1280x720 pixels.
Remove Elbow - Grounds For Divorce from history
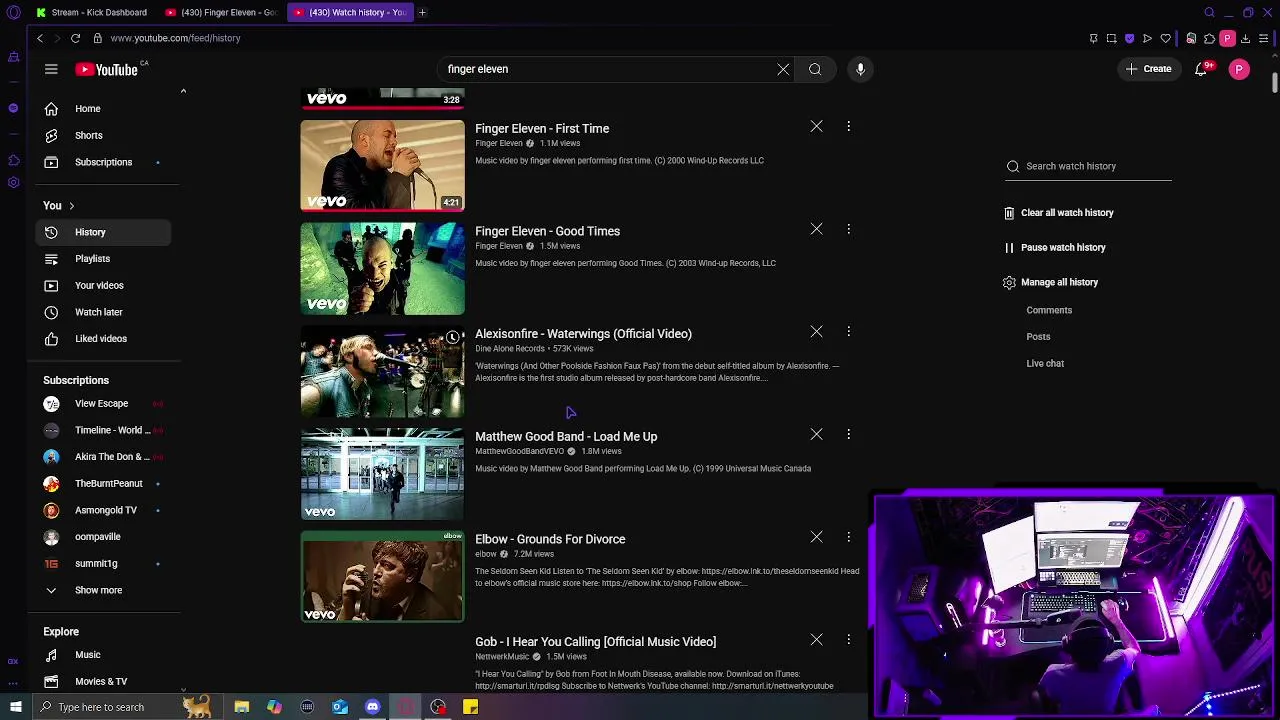click(x=816, y=537)
